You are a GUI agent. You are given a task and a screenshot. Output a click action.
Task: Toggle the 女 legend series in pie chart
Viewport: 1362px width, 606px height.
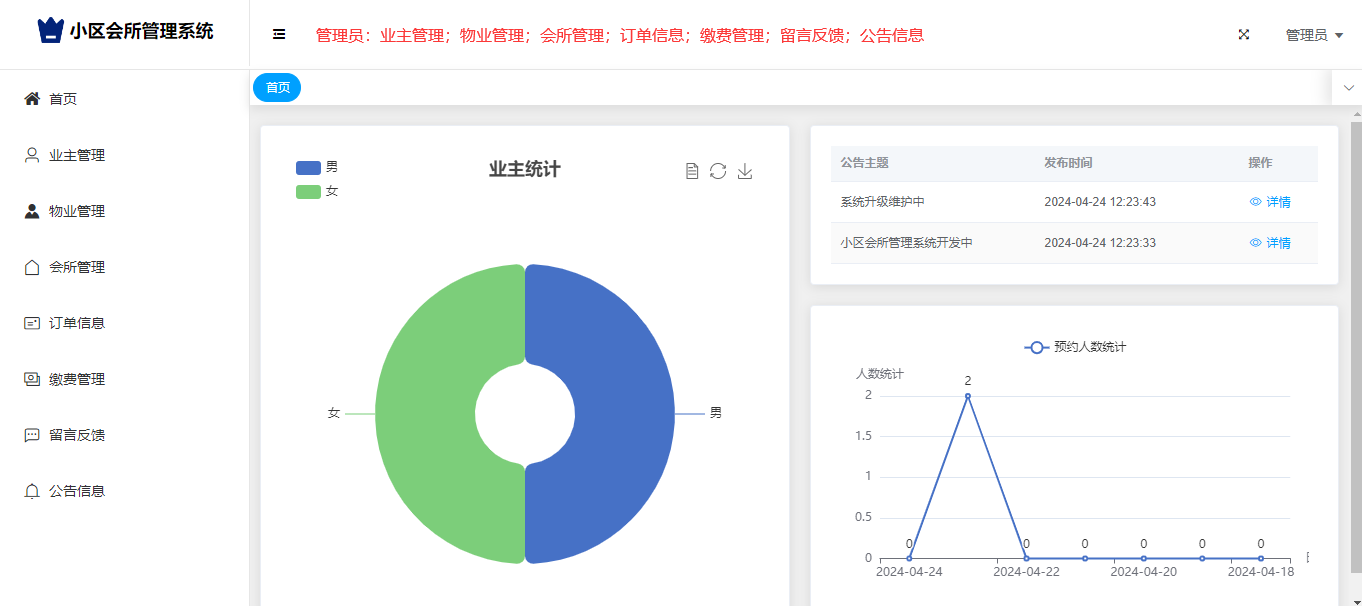[316, 191]
